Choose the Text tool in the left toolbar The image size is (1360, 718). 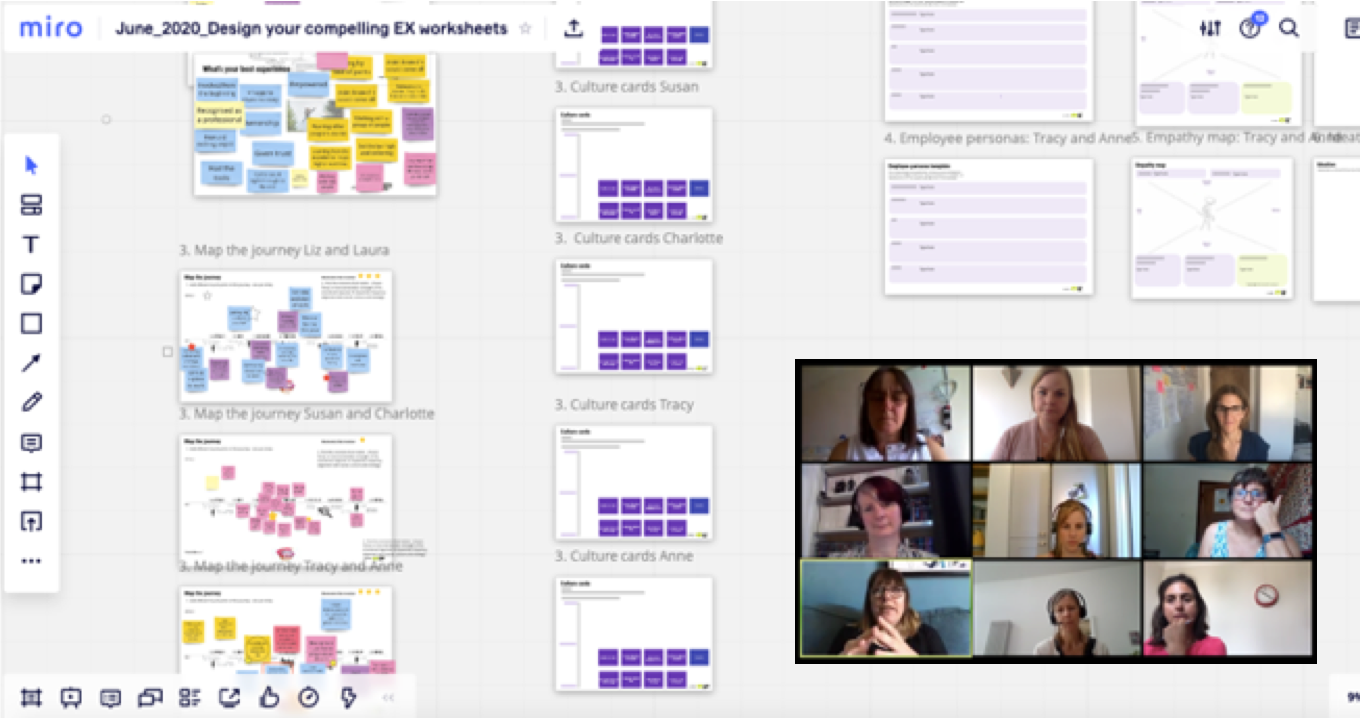click(31, 245)
